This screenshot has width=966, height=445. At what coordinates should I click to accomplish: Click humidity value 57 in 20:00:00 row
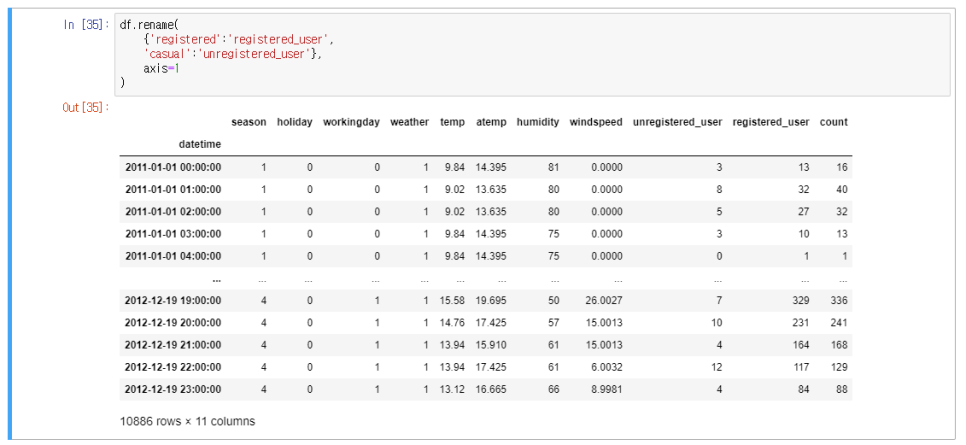tap(554, 322)
